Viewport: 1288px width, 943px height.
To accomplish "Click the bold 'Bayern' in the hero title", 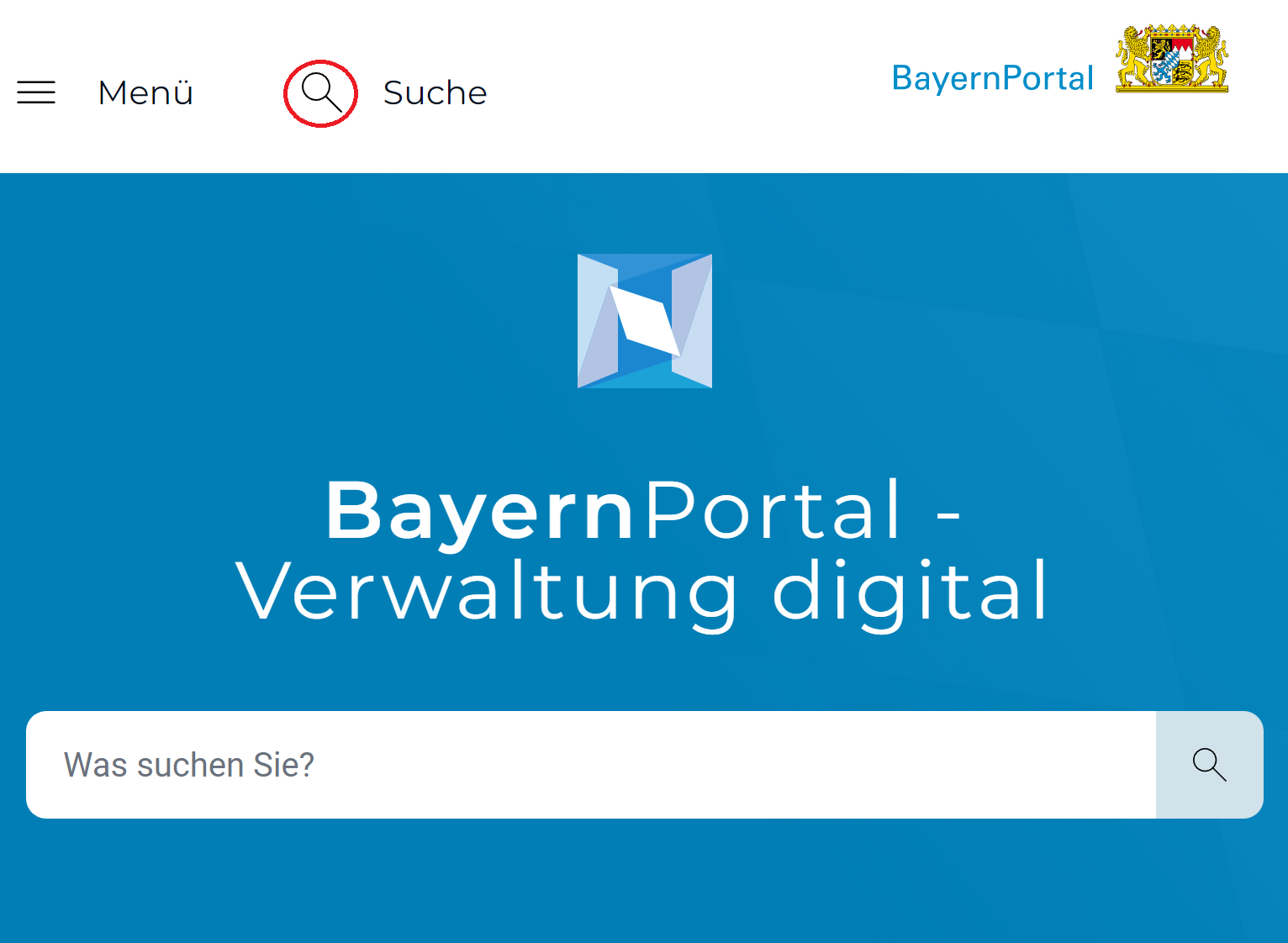I will (x=480, y=511).
